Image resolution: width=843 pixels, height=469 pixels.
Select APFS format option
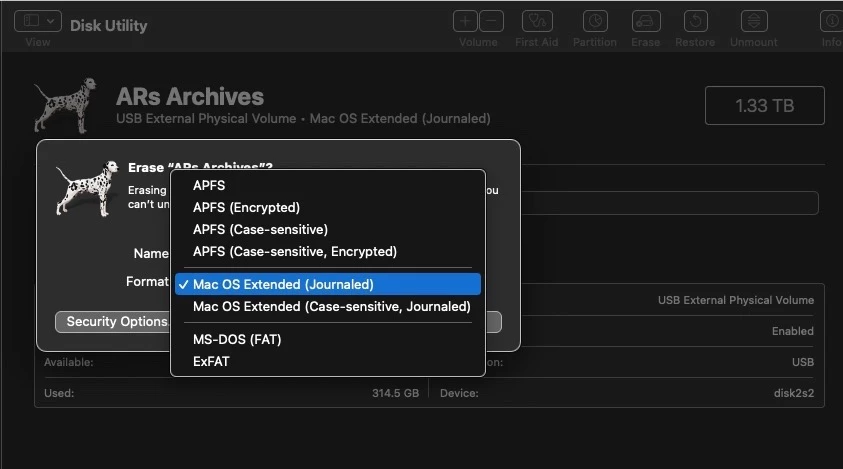click(327, 185)
